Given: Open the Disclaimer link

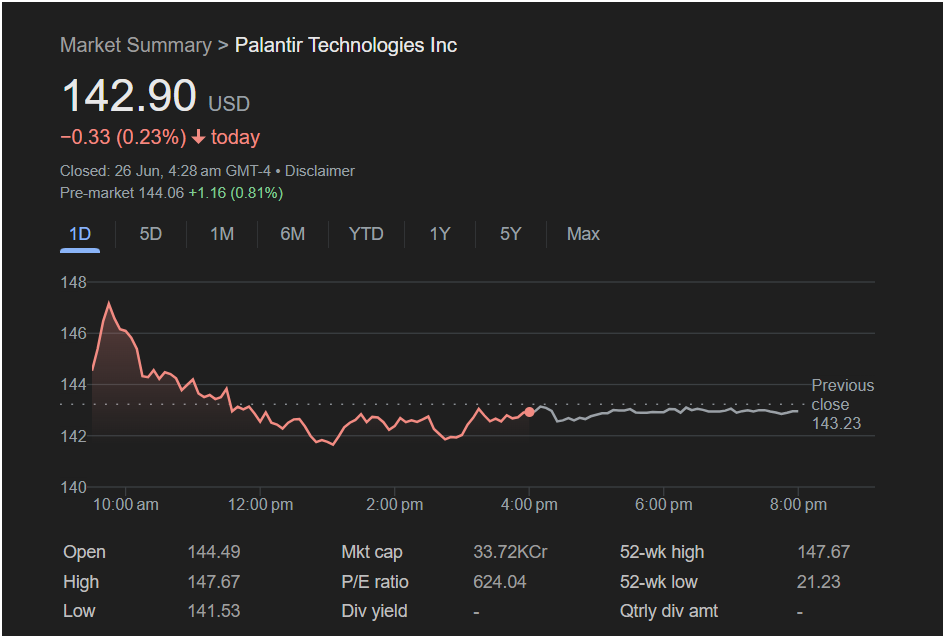Looking at the screenshot, I should [319, 171].
